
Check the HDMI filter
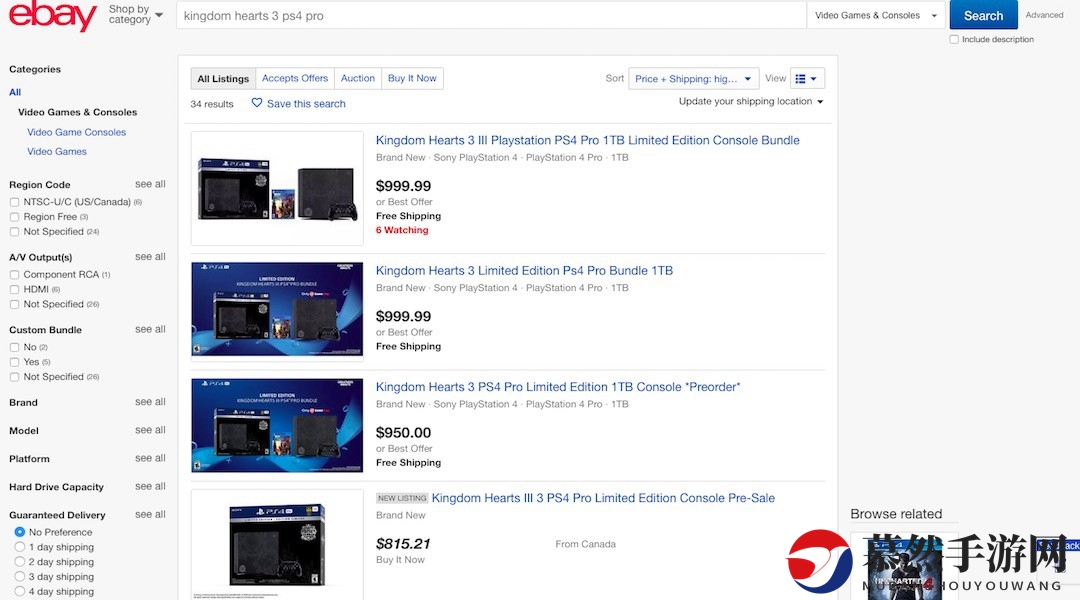coord(14,289)
